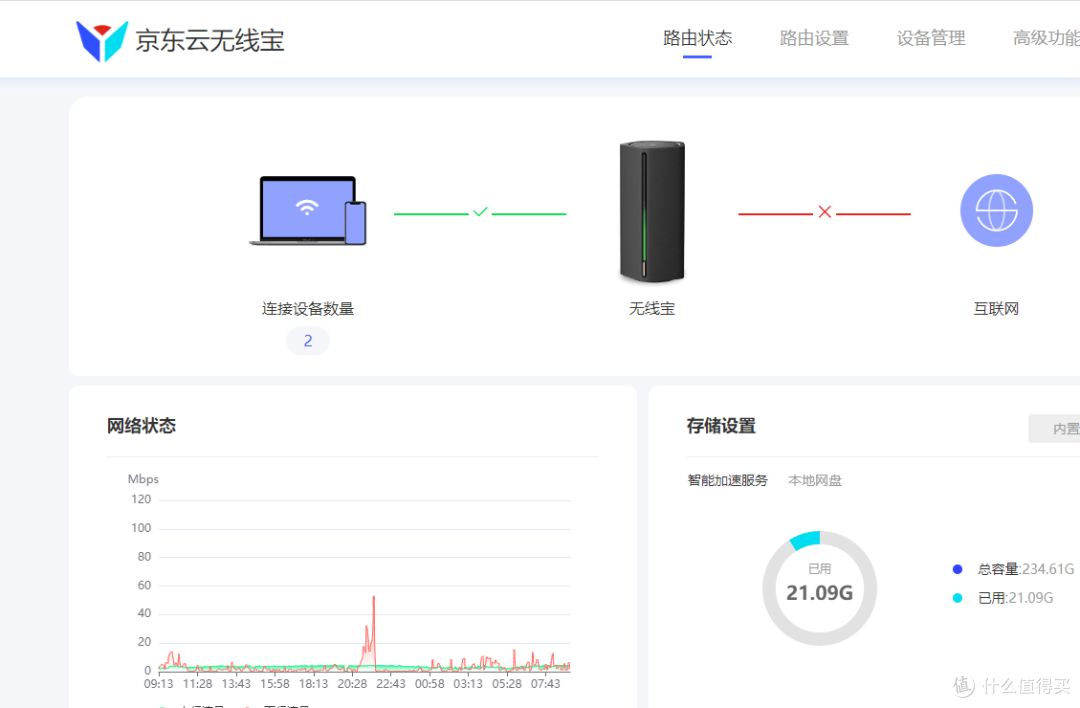
Task: Click the internet globe icon
Action: pyautogui.click(x=996, y=210)
